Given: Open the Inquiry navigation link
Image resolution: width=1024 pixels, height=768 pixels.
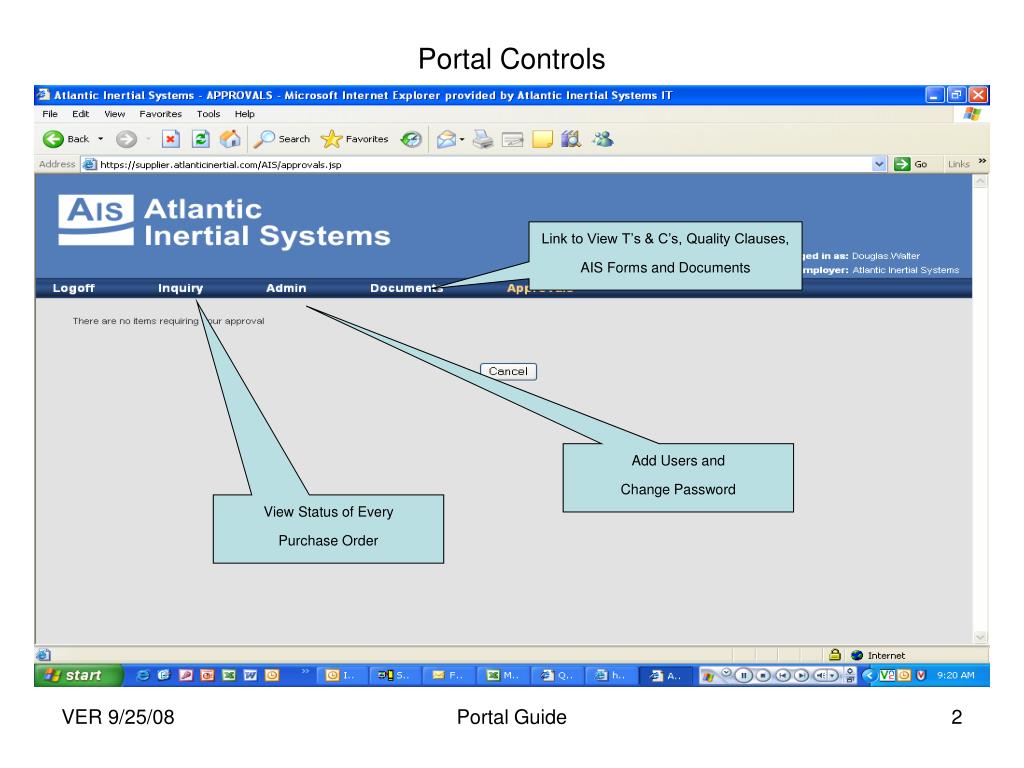Looking at the screenshot, I should tap(180, 288).
